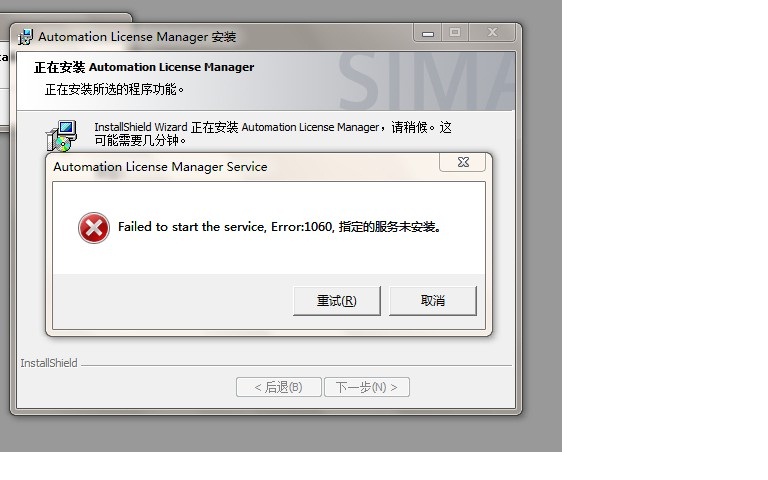The height and width of the screenshot is (480, 768).
Task: Click the Automation License Manager 安装 title bar
Action: coord(137,37)
